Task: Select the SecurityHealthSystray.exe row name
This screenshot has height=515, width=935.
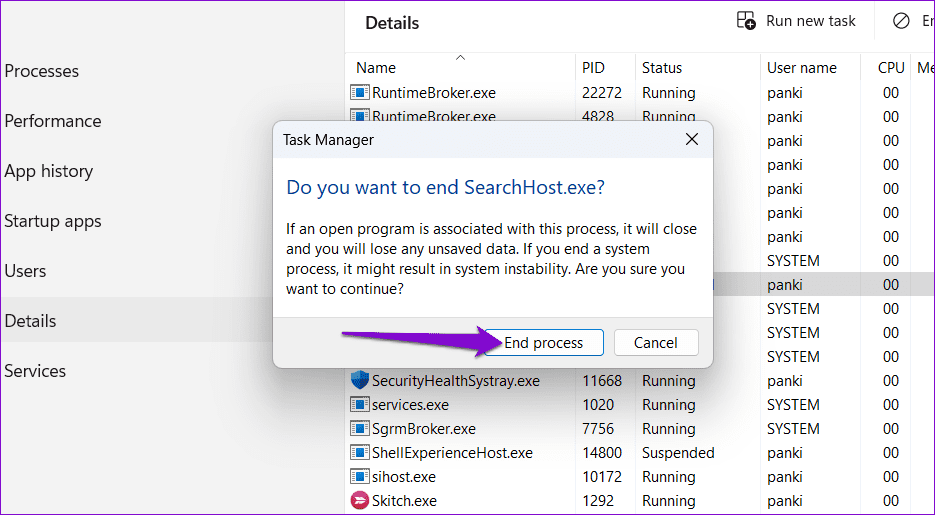Action: click(456, 380)
